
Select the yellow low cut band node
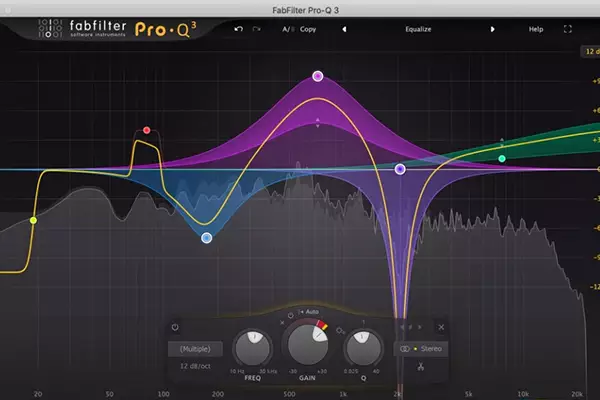tap(34, 220)
